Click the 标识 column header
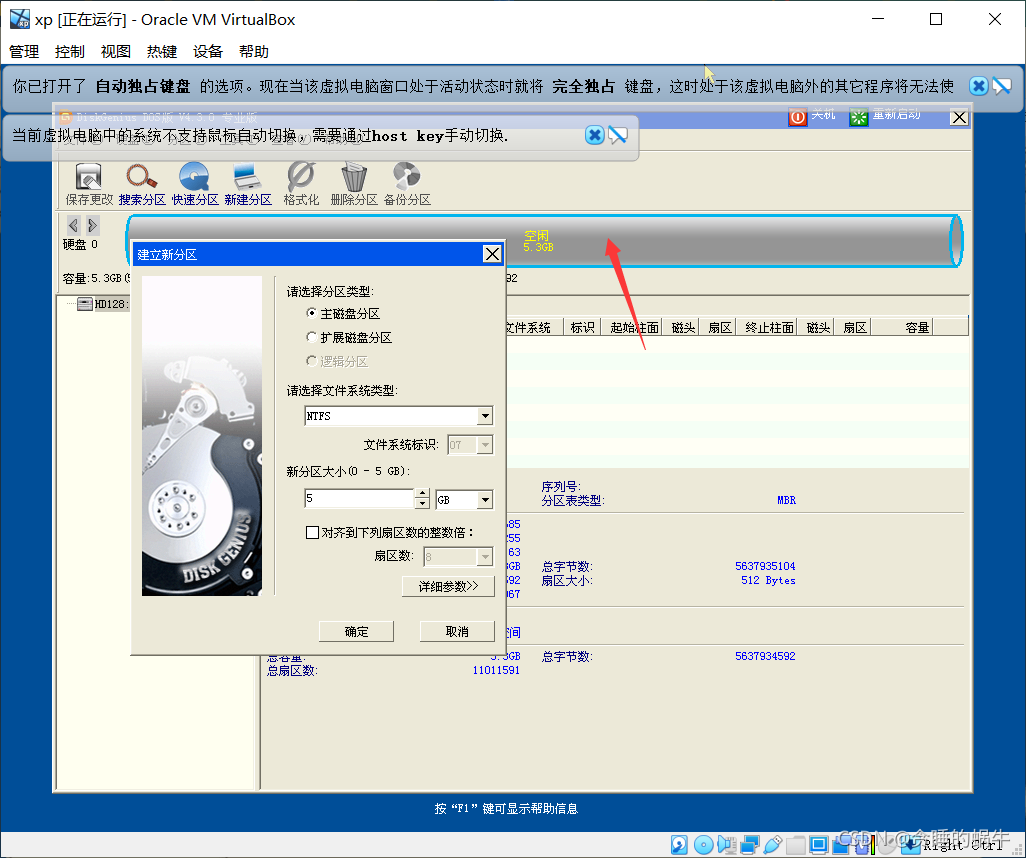 point(582,327)
